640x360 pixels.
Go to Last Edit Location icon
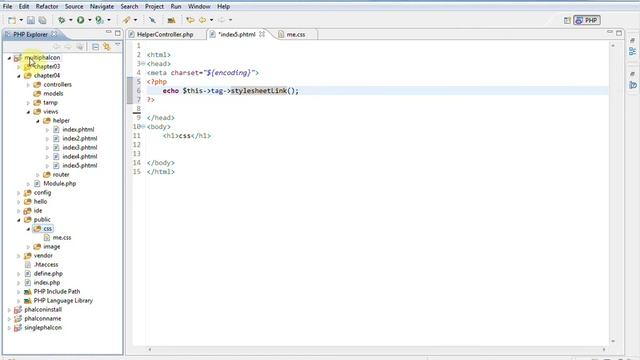[x=190, y=20]
